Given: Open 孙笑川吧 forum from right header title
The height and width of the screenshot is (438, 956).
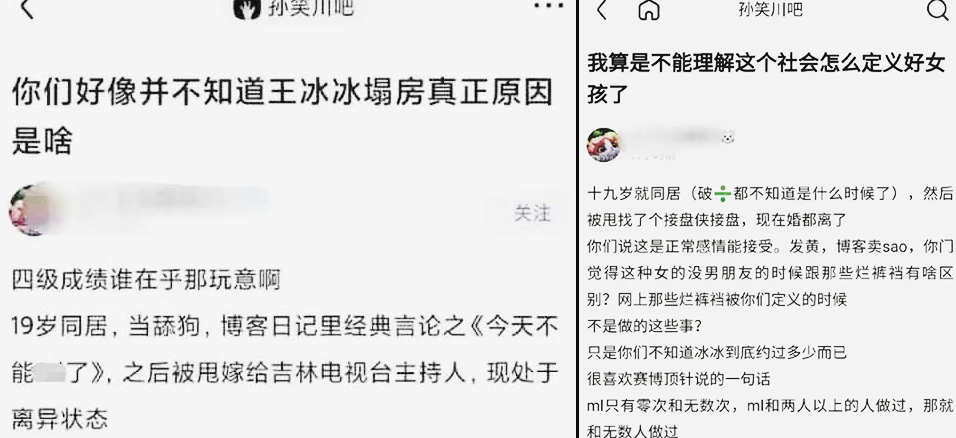Looking at the screenshot, I should [770, 9].
